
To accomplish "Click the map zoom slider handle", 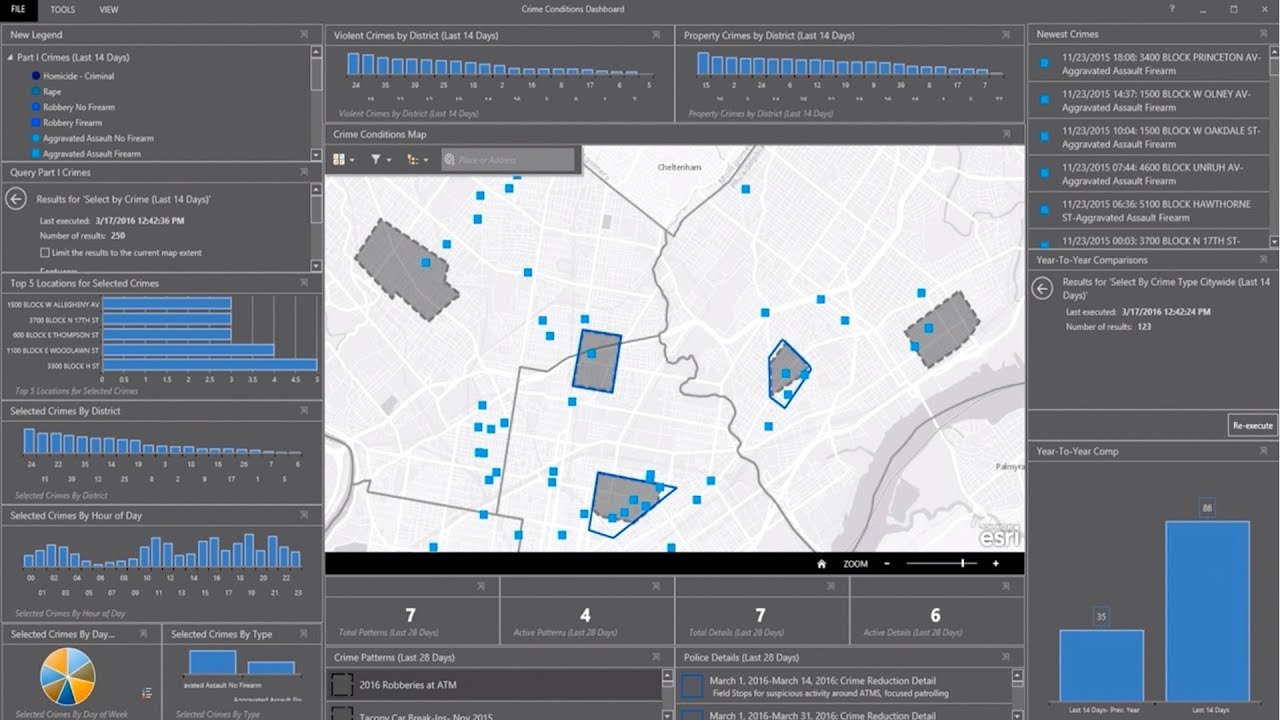I will pyautogui.click(x=963, y=564).
